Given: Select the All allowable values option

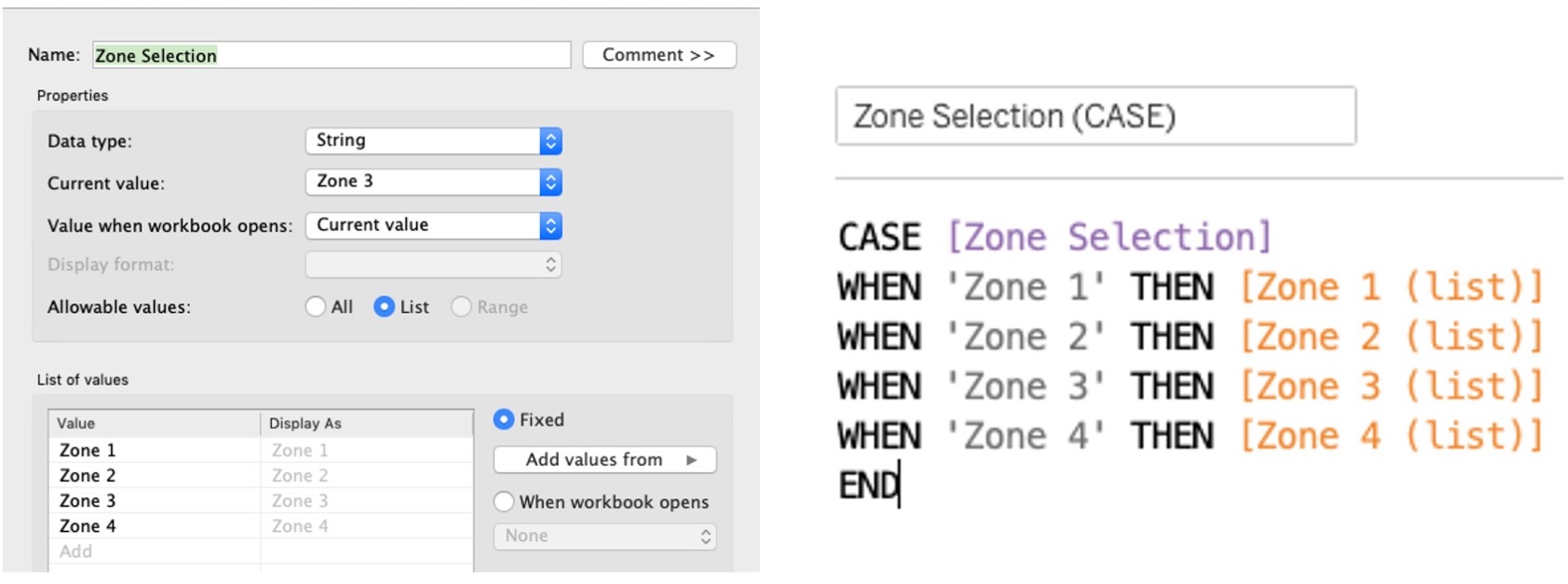Looking at the screenshot, I should [316, 306].
